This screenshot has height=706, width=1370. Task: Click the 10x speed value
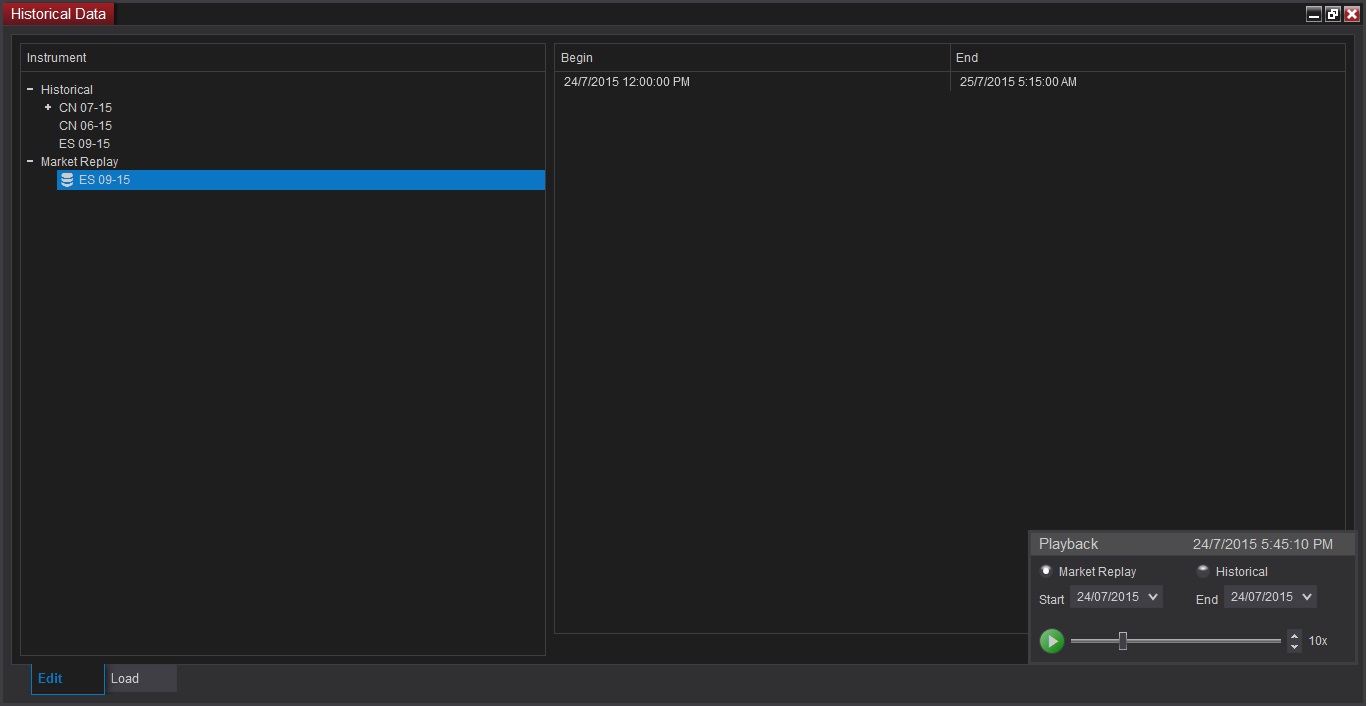click(1318, 641)
